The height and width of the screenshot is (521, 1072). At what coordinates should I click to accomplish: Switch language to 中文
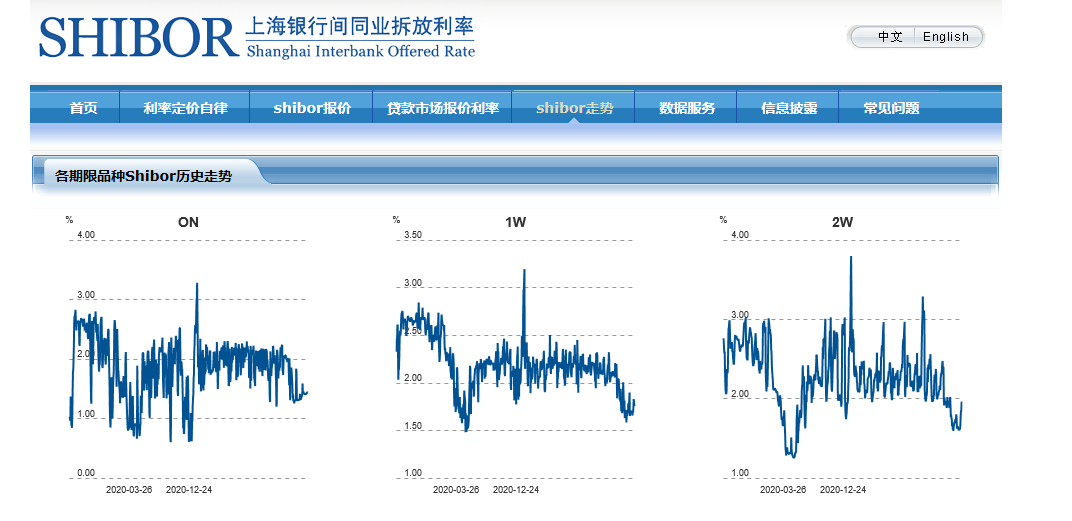[889, 37]
